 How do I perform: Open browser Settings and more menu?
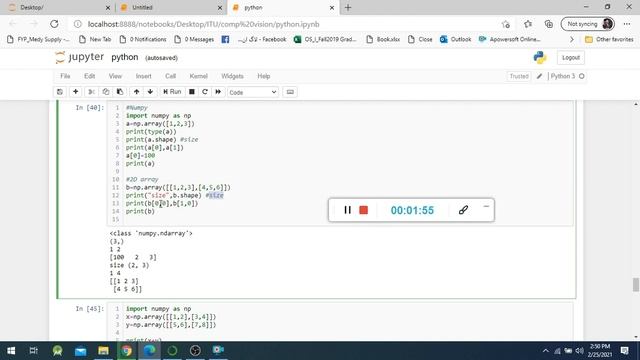click(627, 24)
